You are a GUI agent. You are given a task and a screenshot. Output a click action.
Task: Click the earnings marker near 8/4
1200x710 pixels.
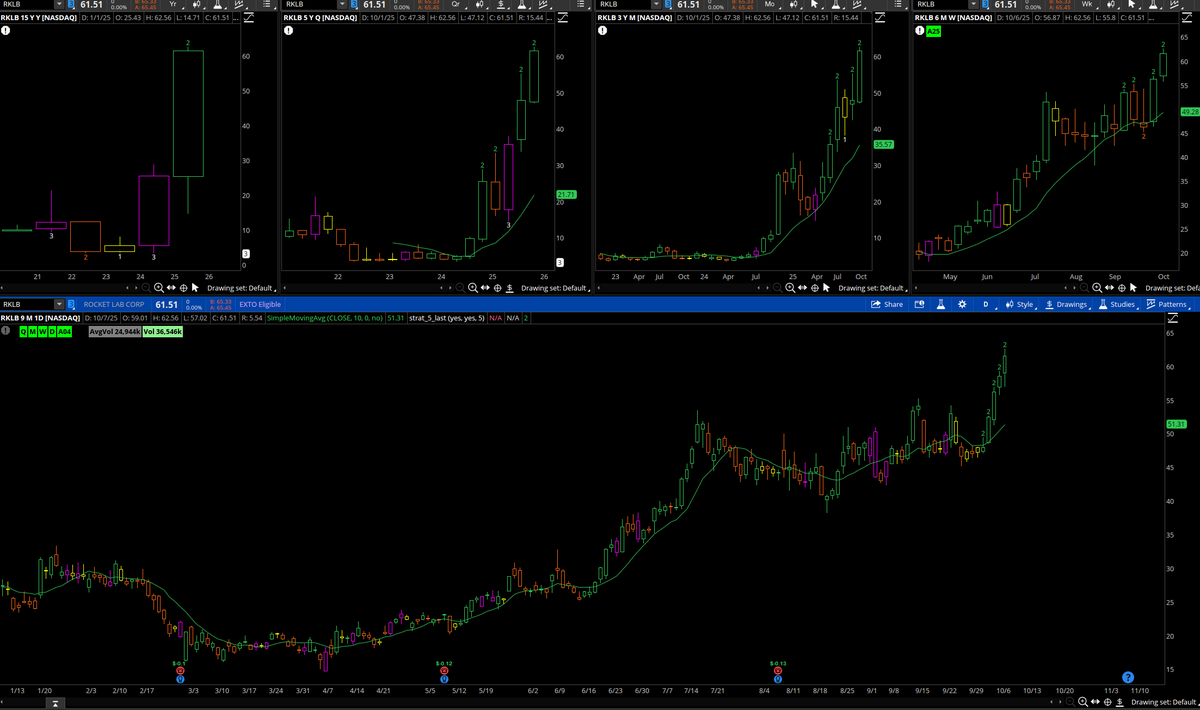(777, 671)
